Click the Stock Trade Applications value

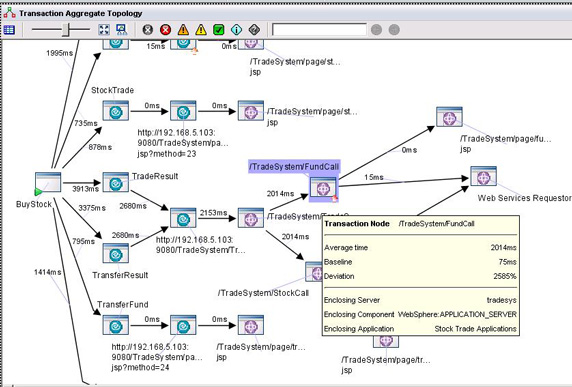(x=476, y=329)
